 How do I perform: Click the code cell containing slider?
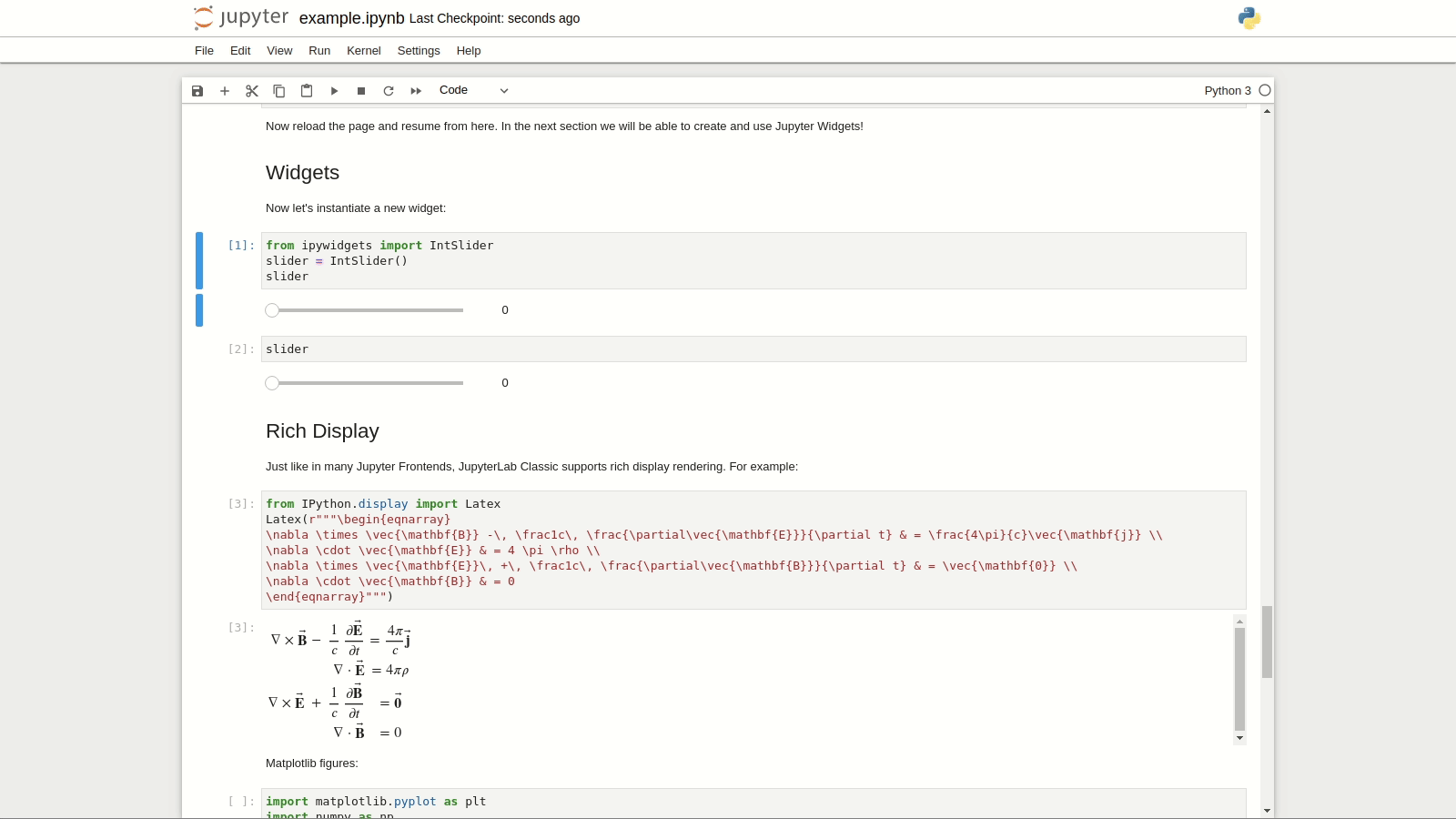click(753, 349)
